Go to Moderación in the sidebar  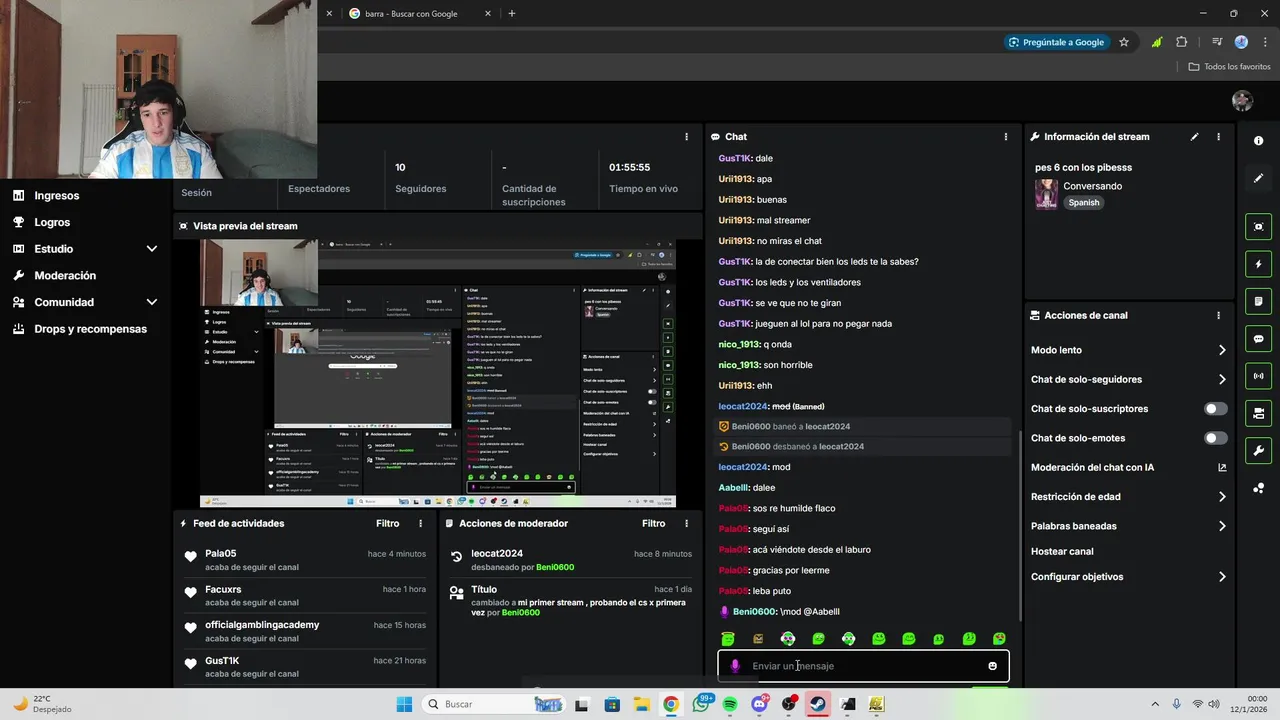pyautogui.click(x=65, y=275)
